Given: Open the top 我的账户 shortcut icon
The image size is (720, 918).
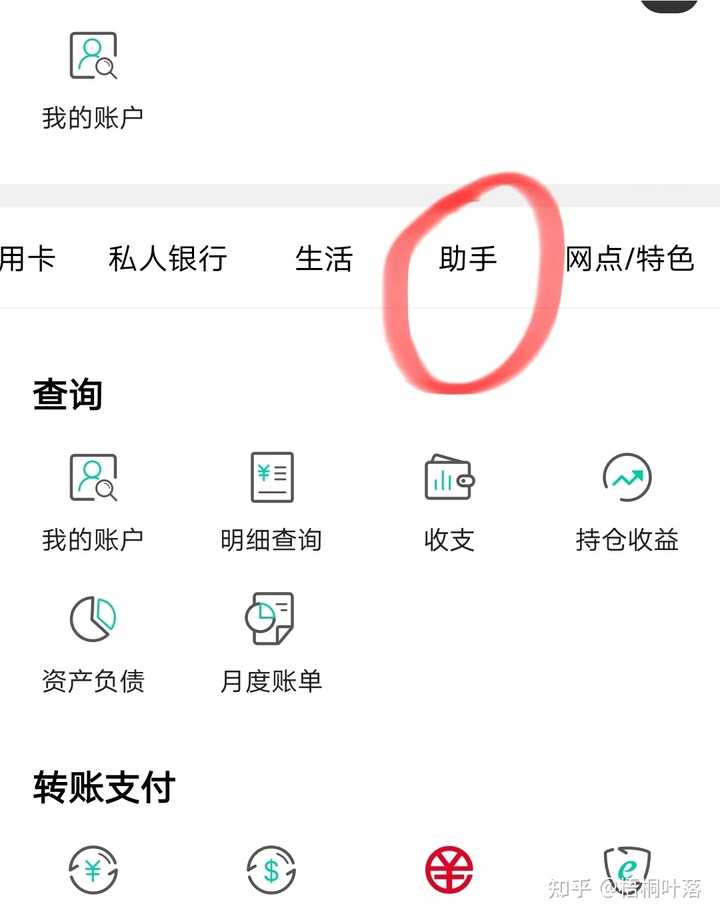Looking at the screenshot, I should click(93, 56).
